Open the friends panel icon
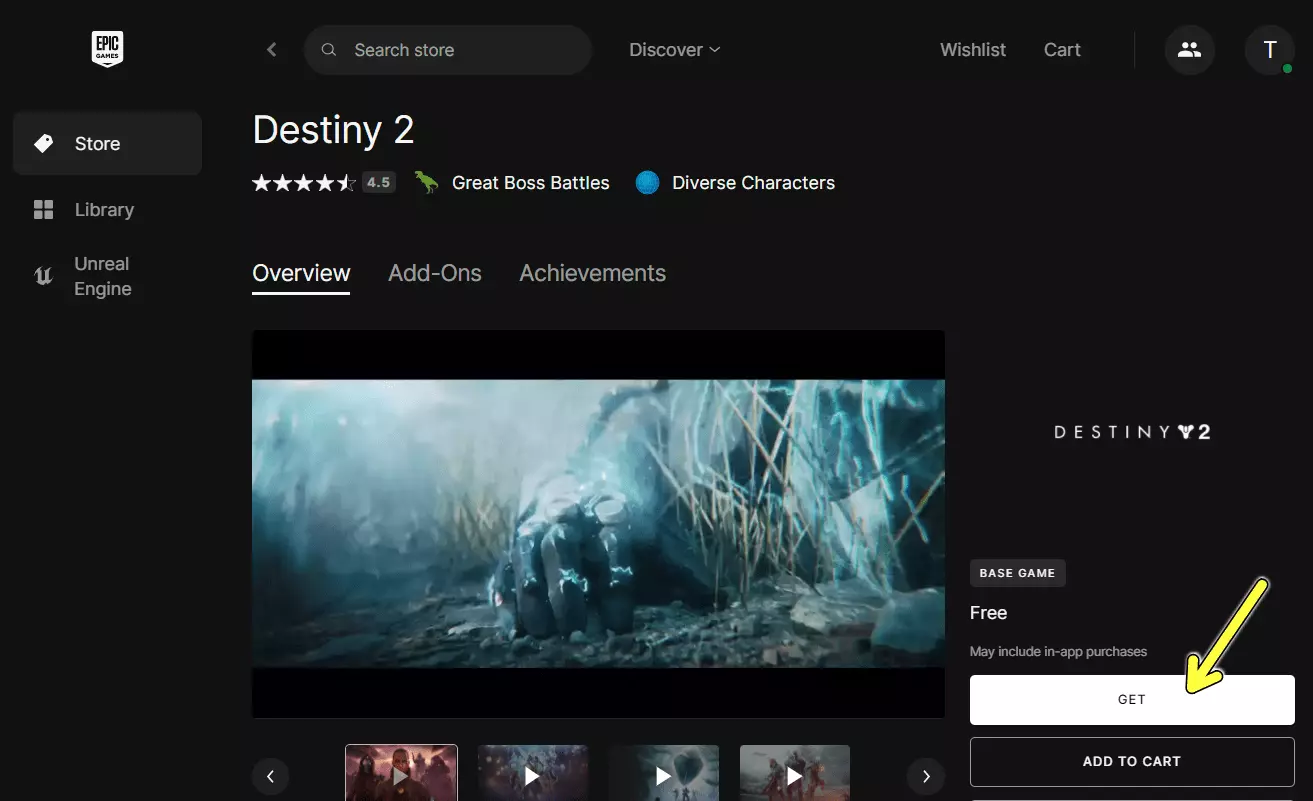The width and height of the screenshot is (1313, 801). click(1189, 49)
